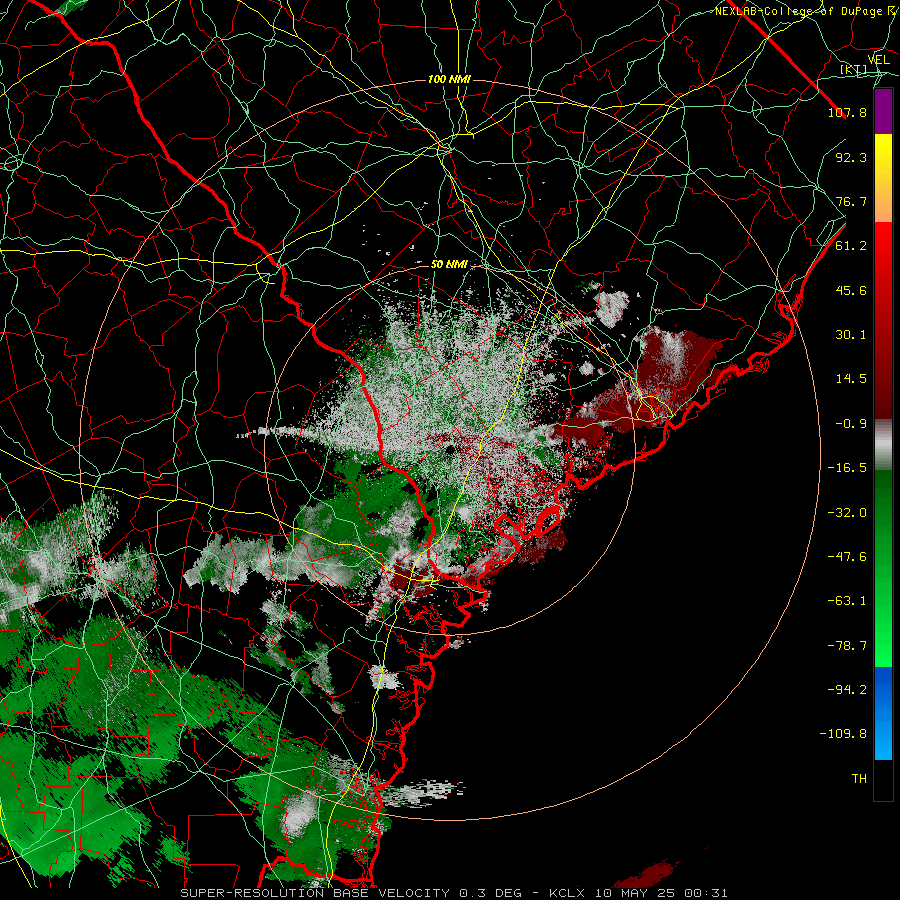Click the -32.0 value on velocity scale
The image size is (900, 900).
[847, 513]
